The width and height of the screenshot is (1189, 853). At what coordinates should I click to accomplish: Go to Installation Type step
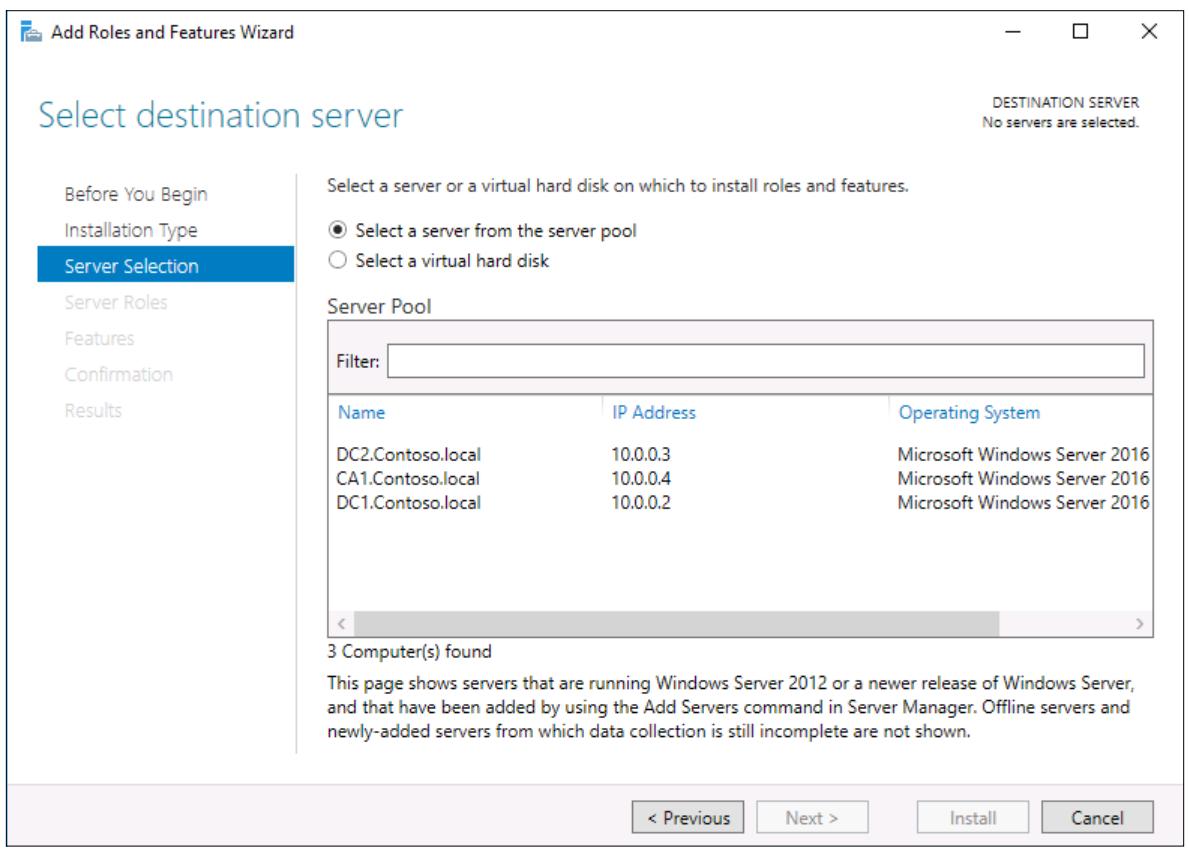point(130,230)
